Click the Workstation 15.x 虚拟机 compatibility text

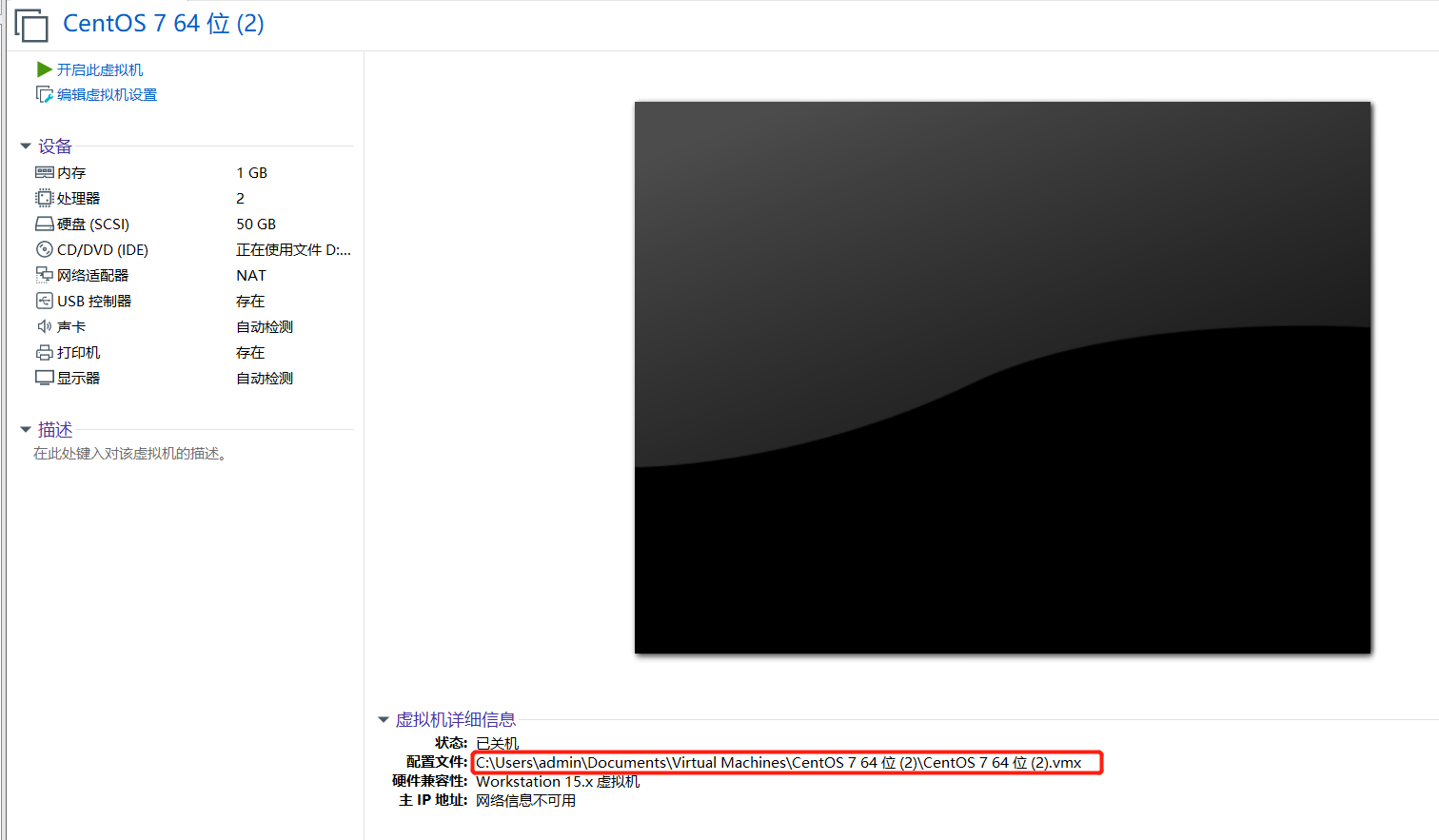(558, 781)
